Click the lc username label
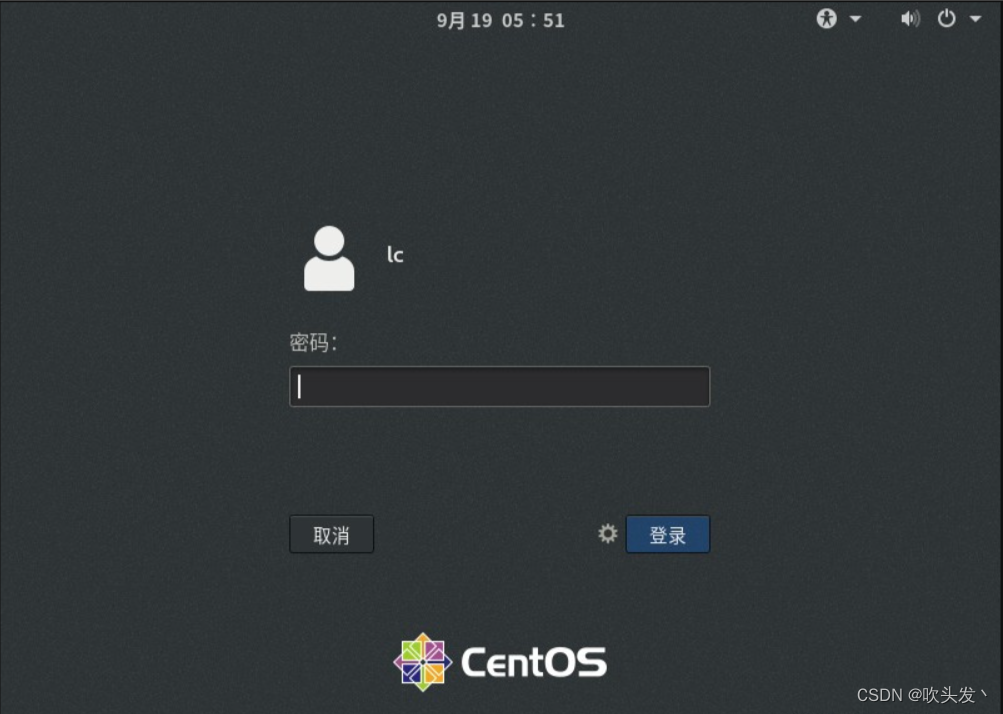This screenshot has width=1003, height=714. click(x=395, y=255)
